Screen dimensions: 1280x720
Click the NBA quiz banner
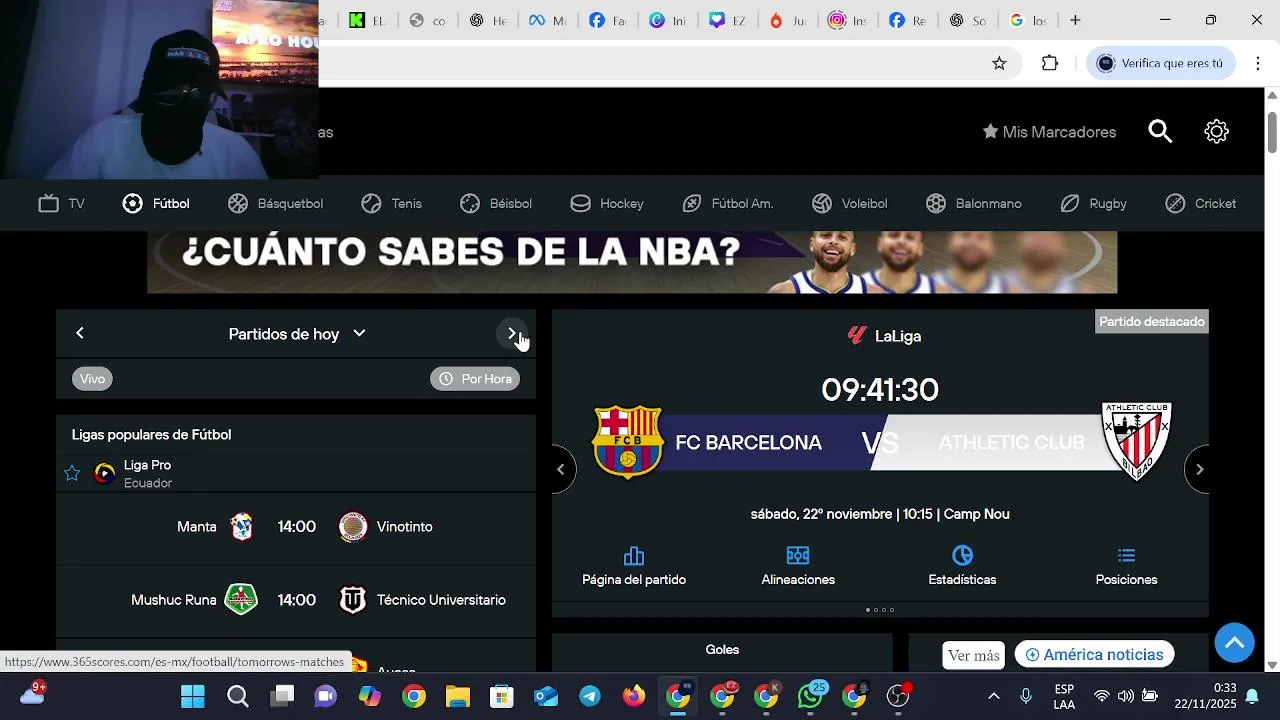pyautogui.click(x=632, y=262)
